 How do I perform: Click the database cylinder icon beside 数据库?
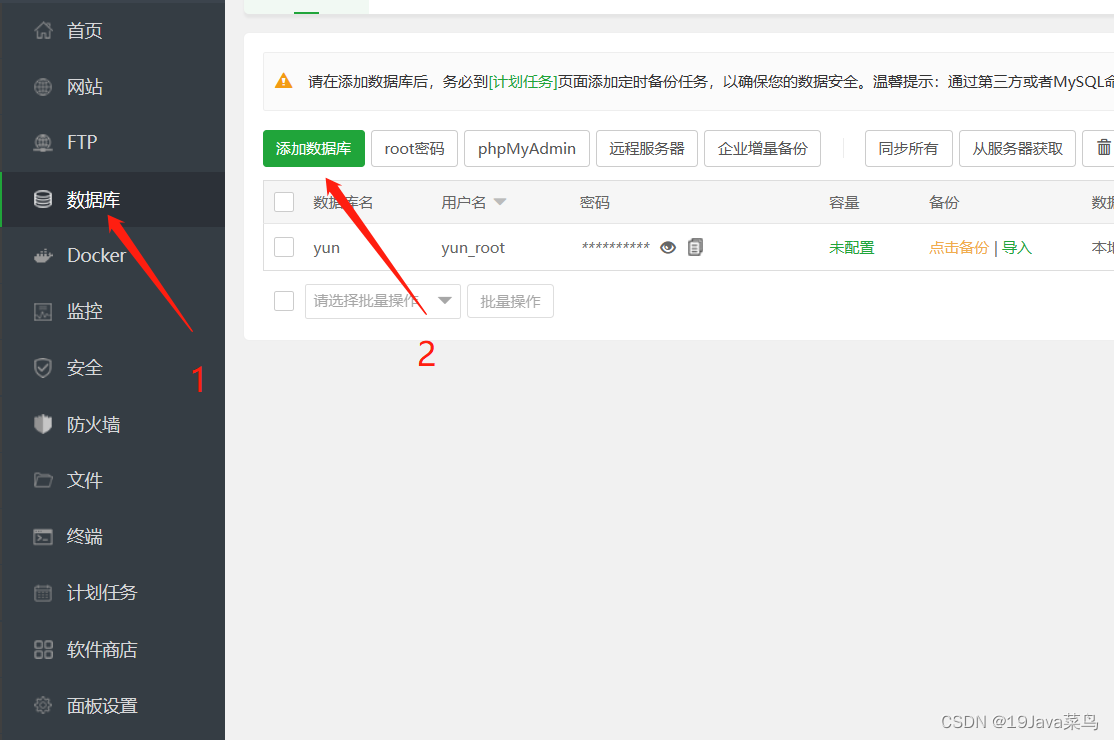coord(43,200)
